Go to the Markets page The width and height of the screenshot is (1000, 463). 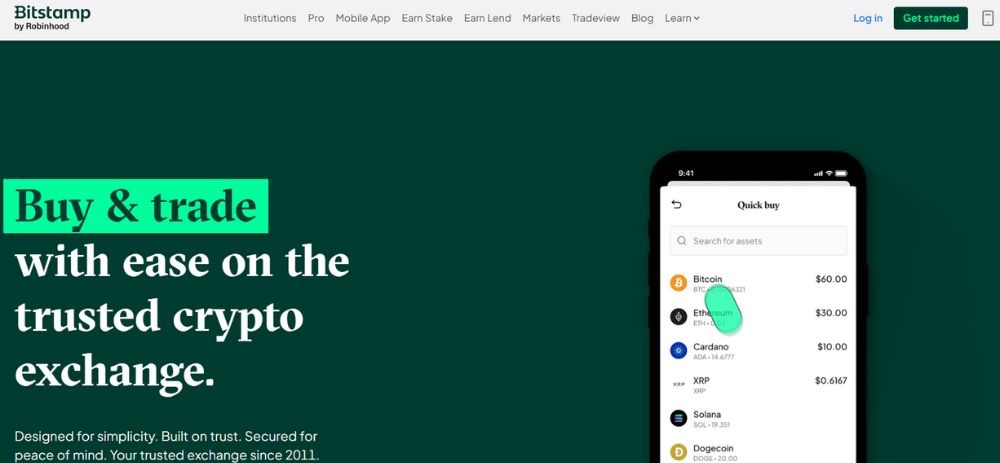pyautogui.click(x=541, y=18)
